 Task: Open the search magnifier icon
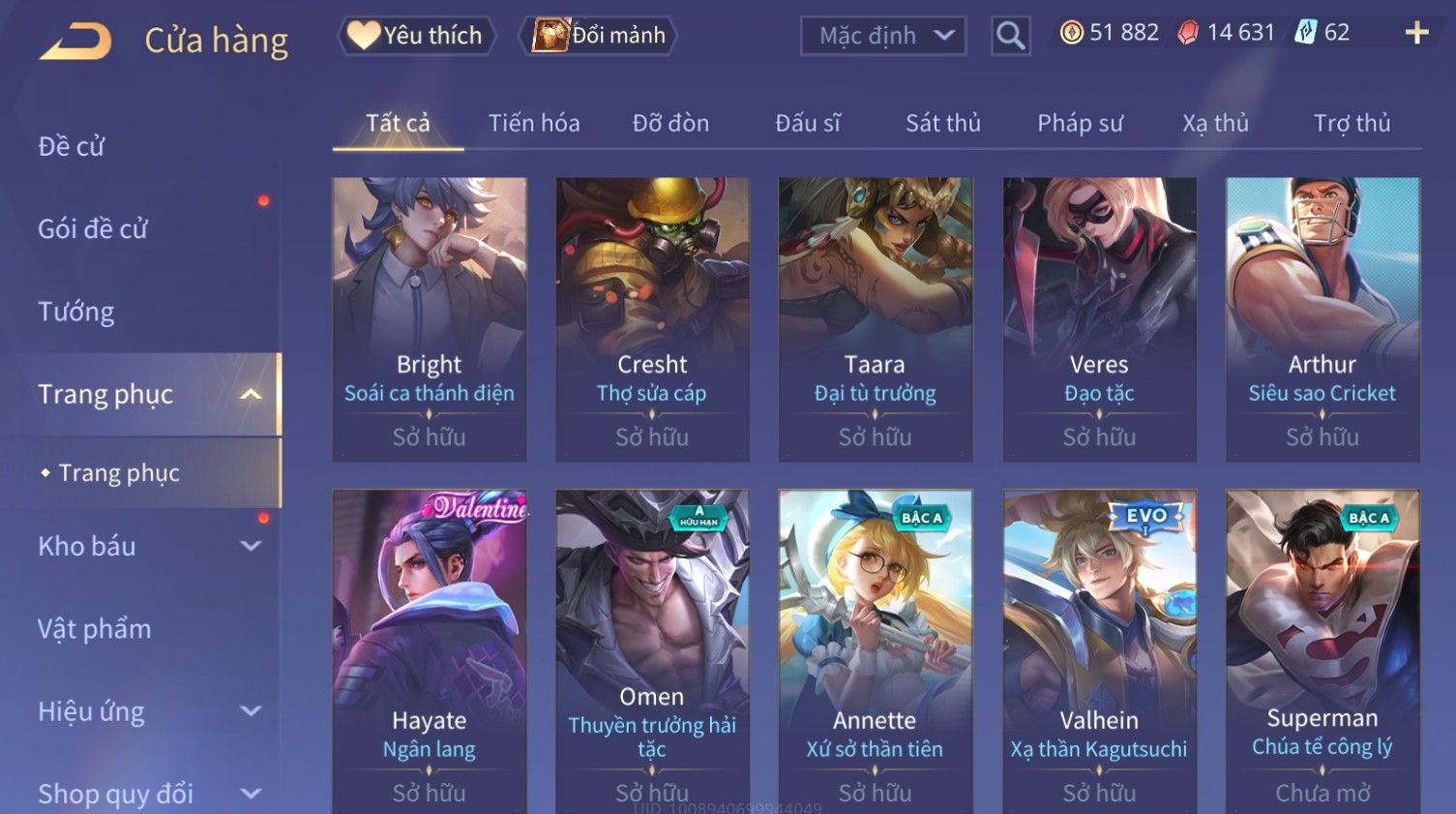1010,36
